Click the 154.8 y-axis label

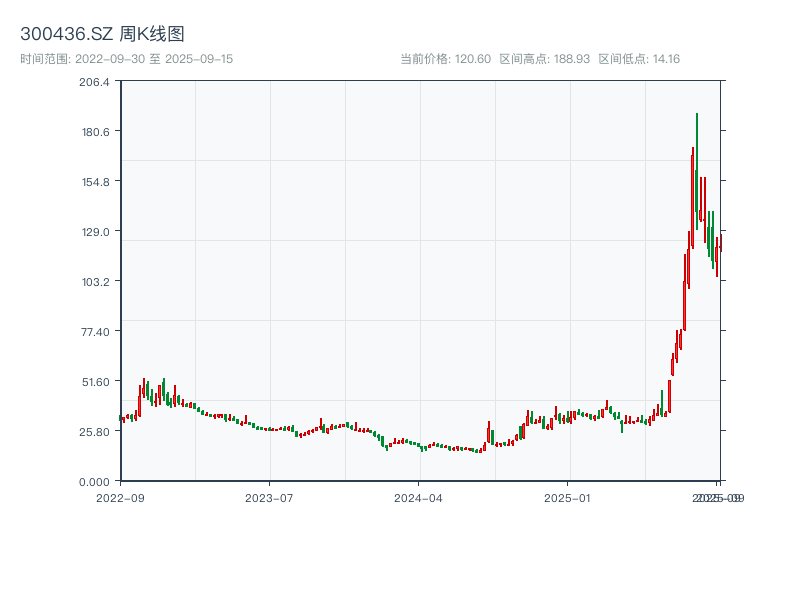coord(96,182)
